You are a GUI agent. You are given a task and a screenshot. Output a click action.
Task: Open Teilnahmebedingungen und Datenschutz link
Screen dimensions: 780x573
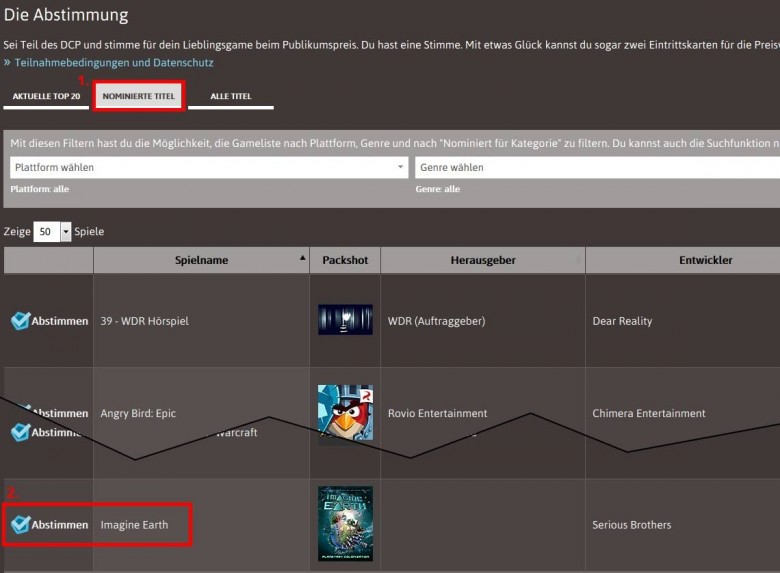tap(114, 63)
